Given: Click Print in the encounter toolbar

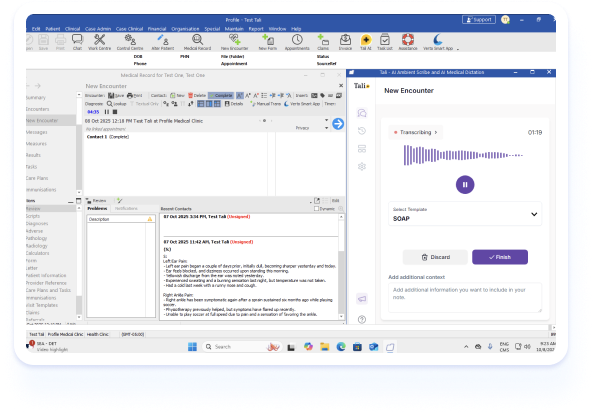Looking at the screenshot, I should pos(135,96).
